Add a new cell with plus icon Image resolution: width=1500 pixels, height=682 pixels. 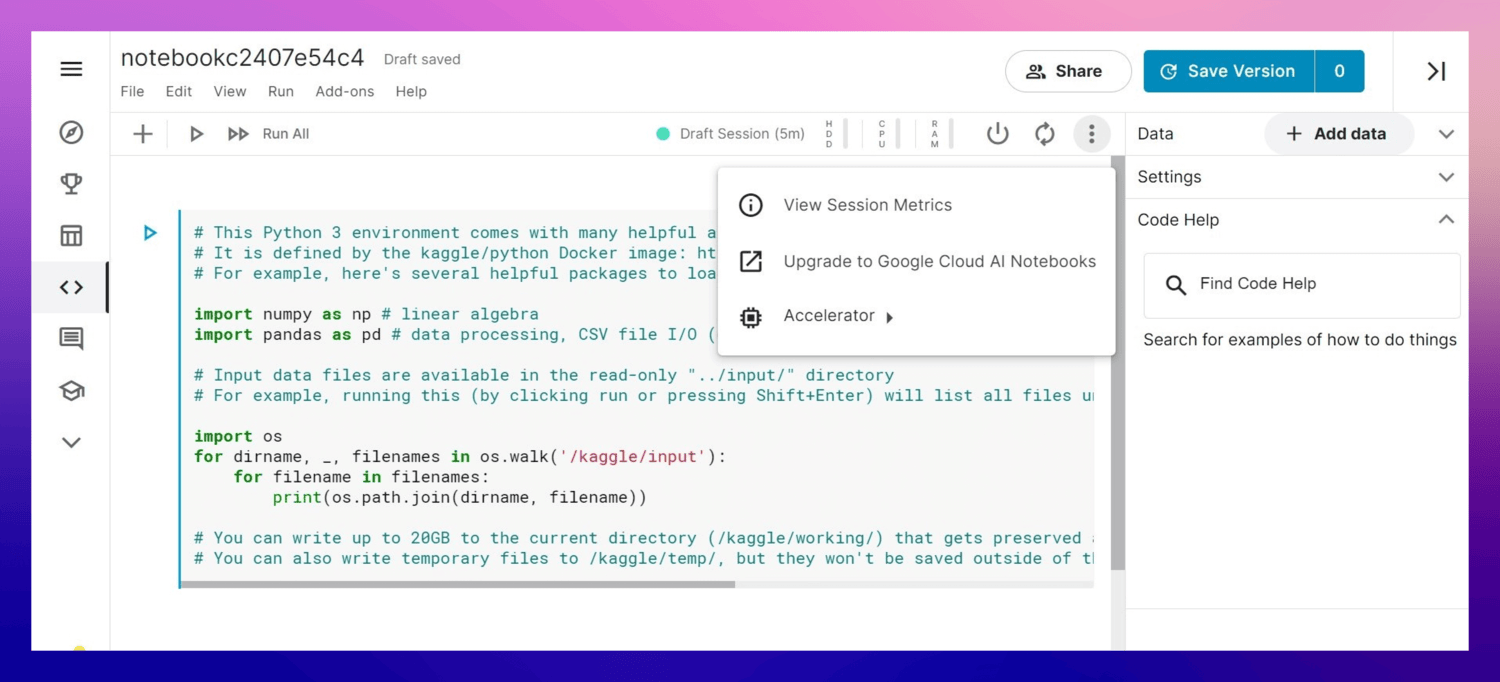[143, 133]
